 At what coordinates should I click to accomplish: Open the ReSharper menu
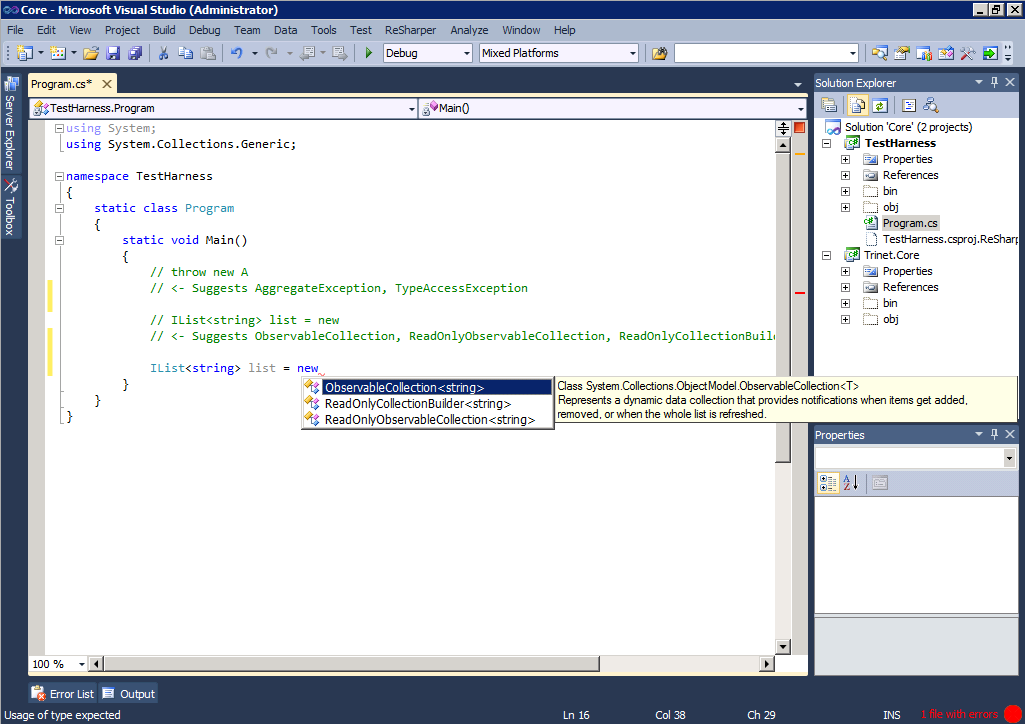click(x=411, y=30)
